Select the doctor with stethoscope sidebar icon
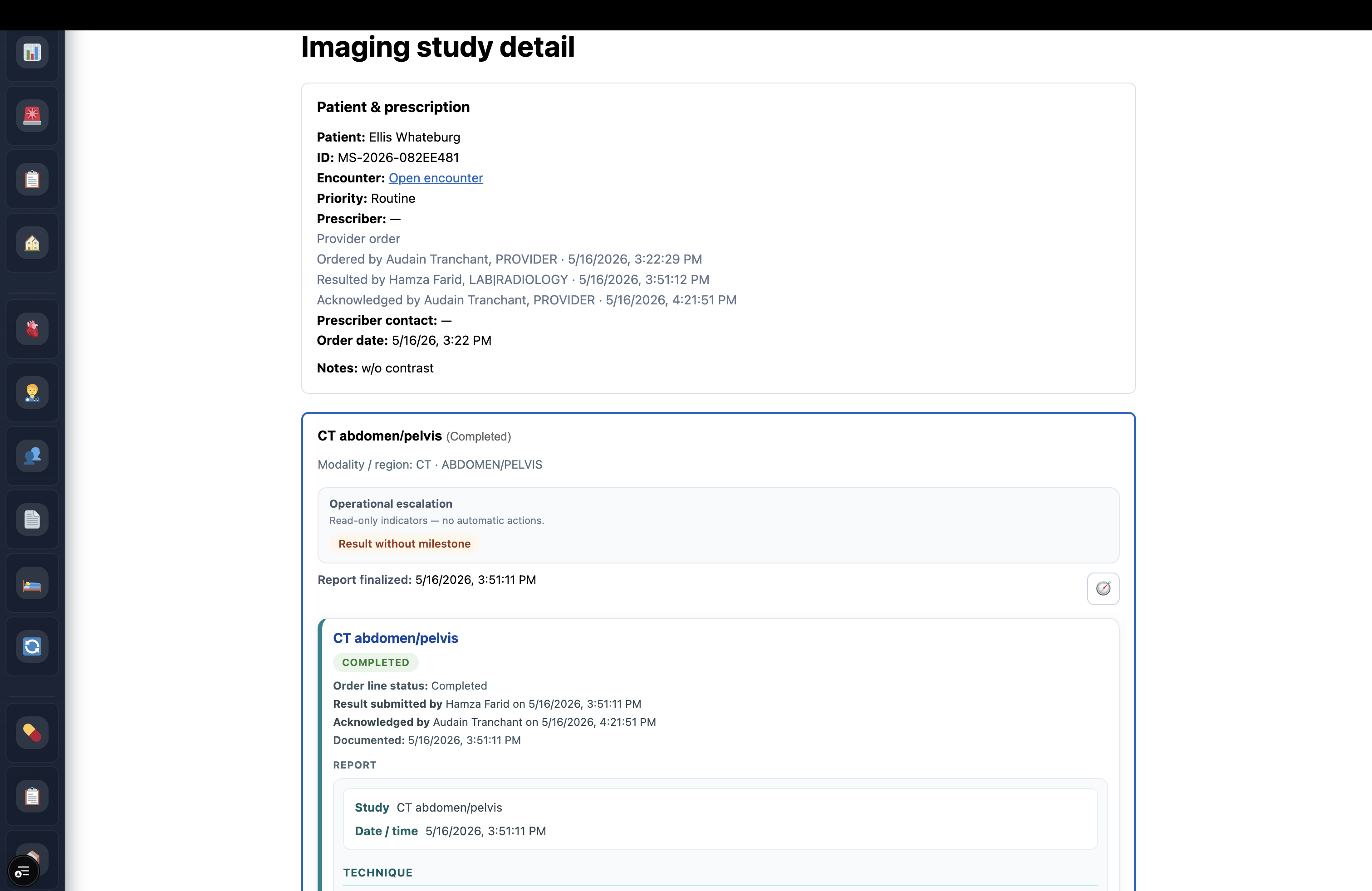 (x=32, y=392)
